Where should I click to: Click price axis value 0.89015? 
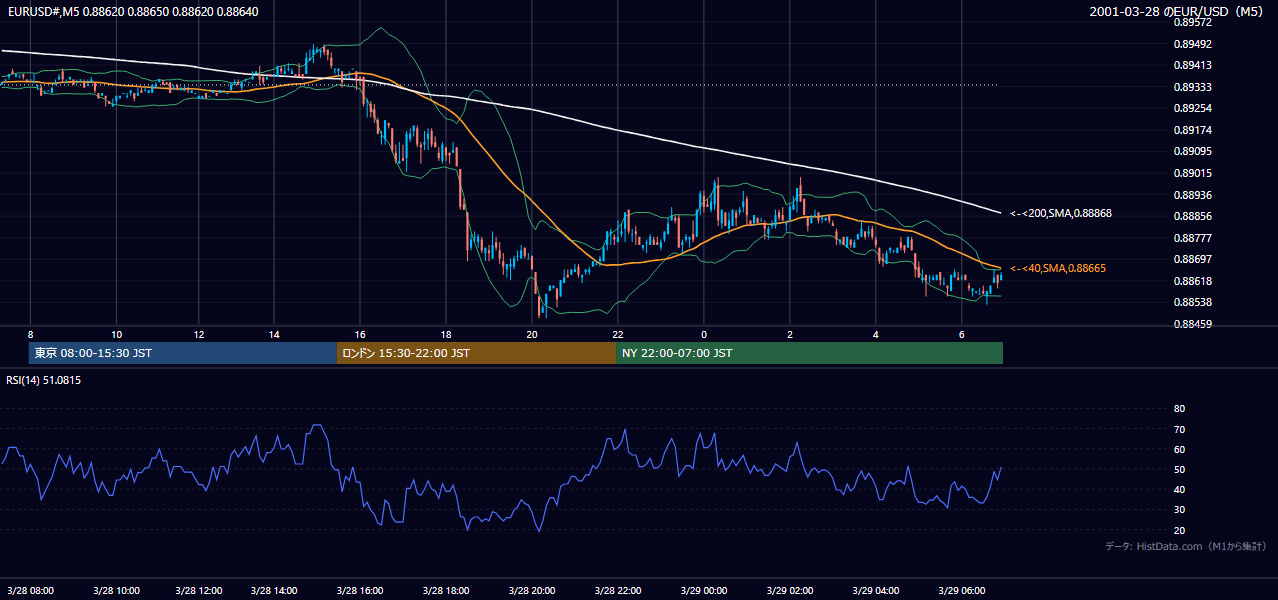[1192, 173]
